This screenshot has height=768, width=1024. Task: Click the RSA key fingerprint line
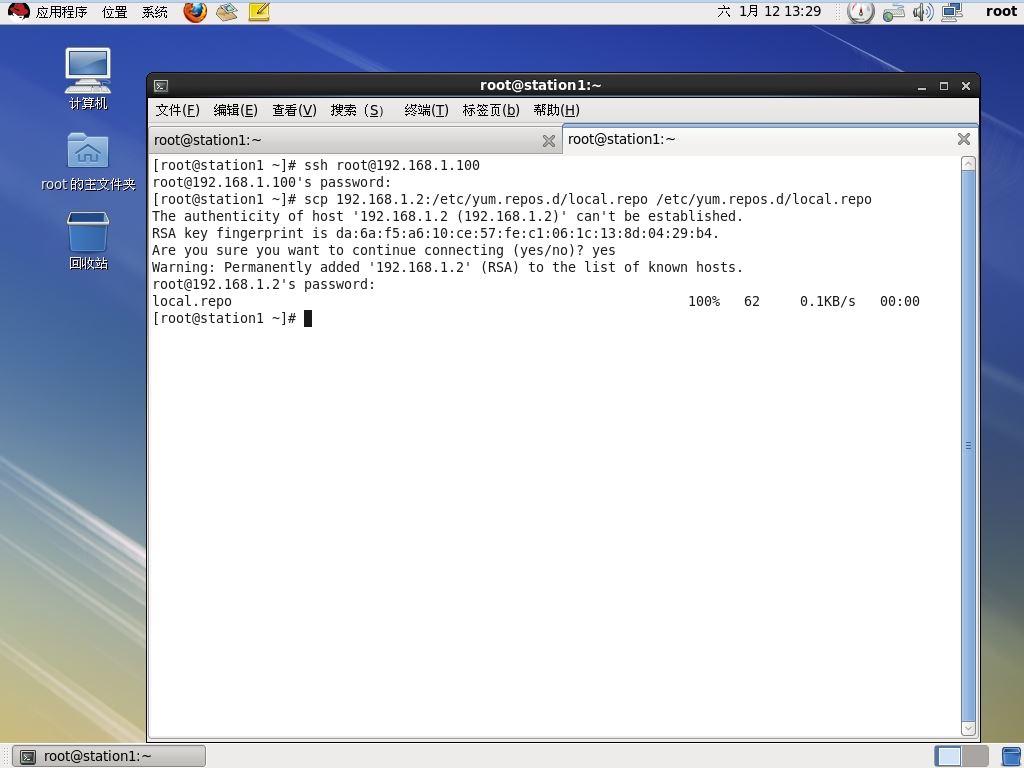[x=435, y=233]
